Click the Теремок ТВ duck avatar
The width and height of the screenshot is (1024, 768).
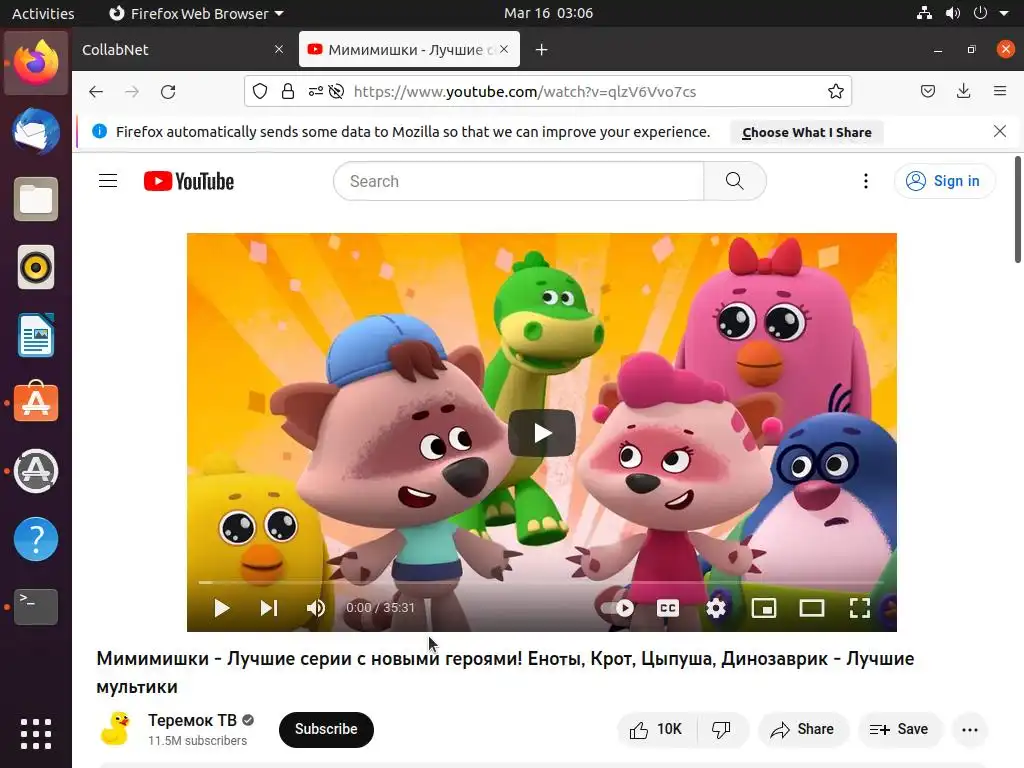tap(116, 729)
